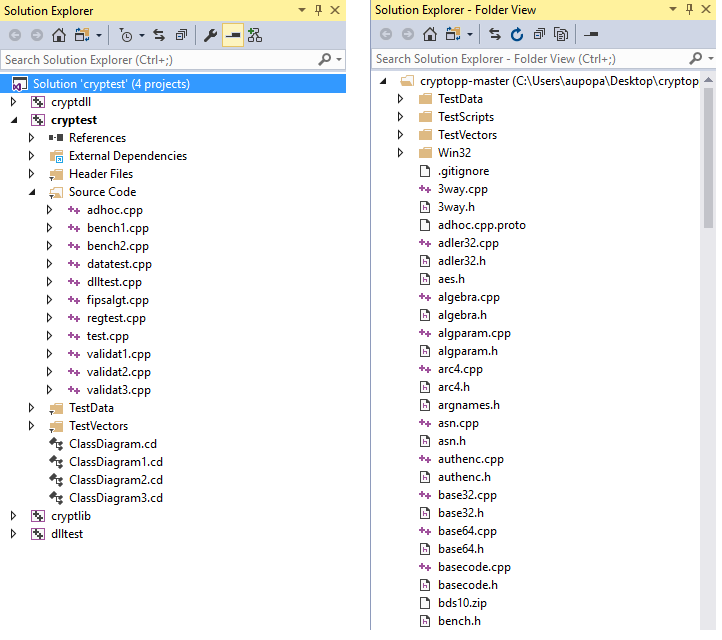Open Pending Changes Filter clock icon
Screen dimensions: 722x640
click(x=126, y=35)
